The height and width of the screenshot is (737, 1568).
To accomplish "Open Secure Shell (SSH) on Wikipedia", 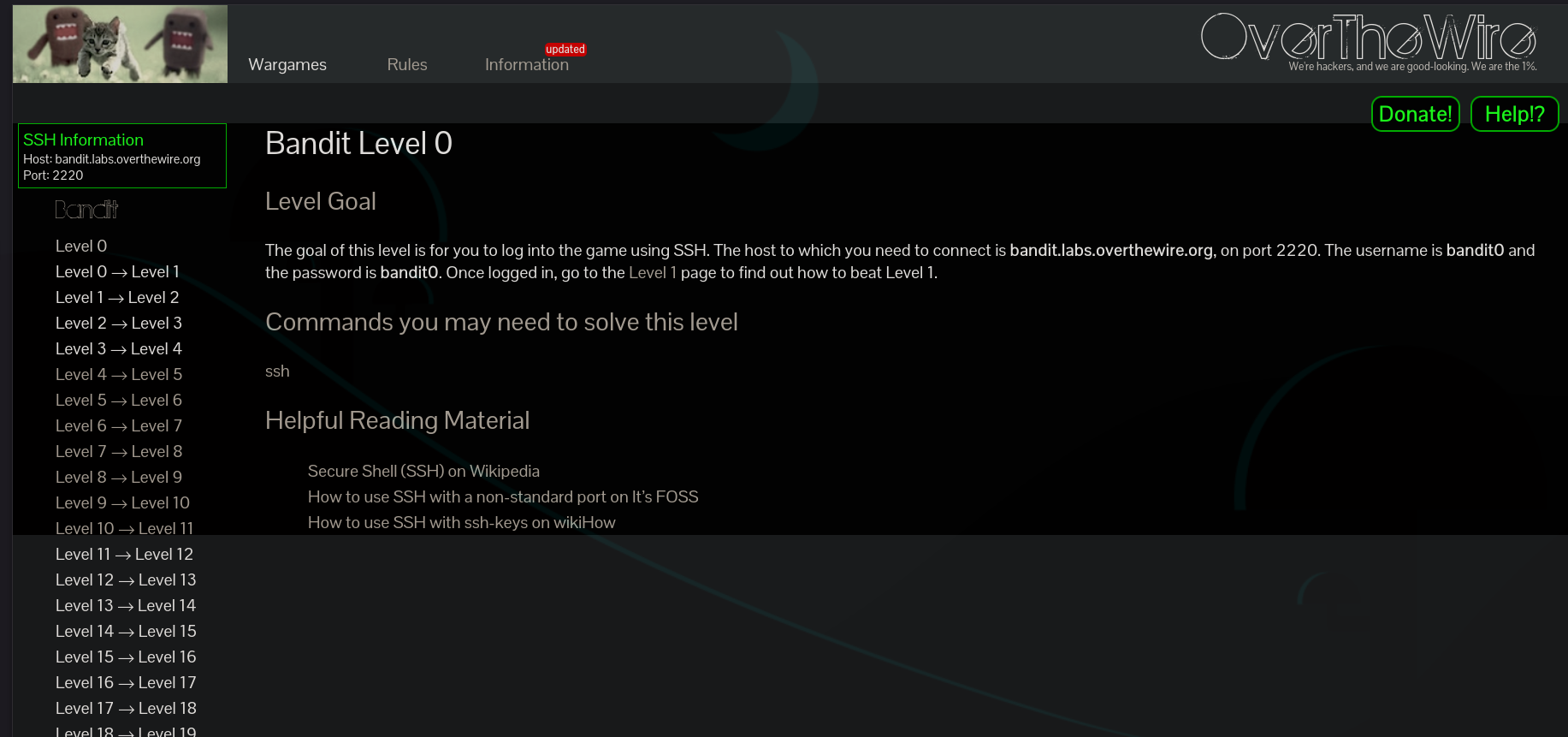I will (423, 472).
